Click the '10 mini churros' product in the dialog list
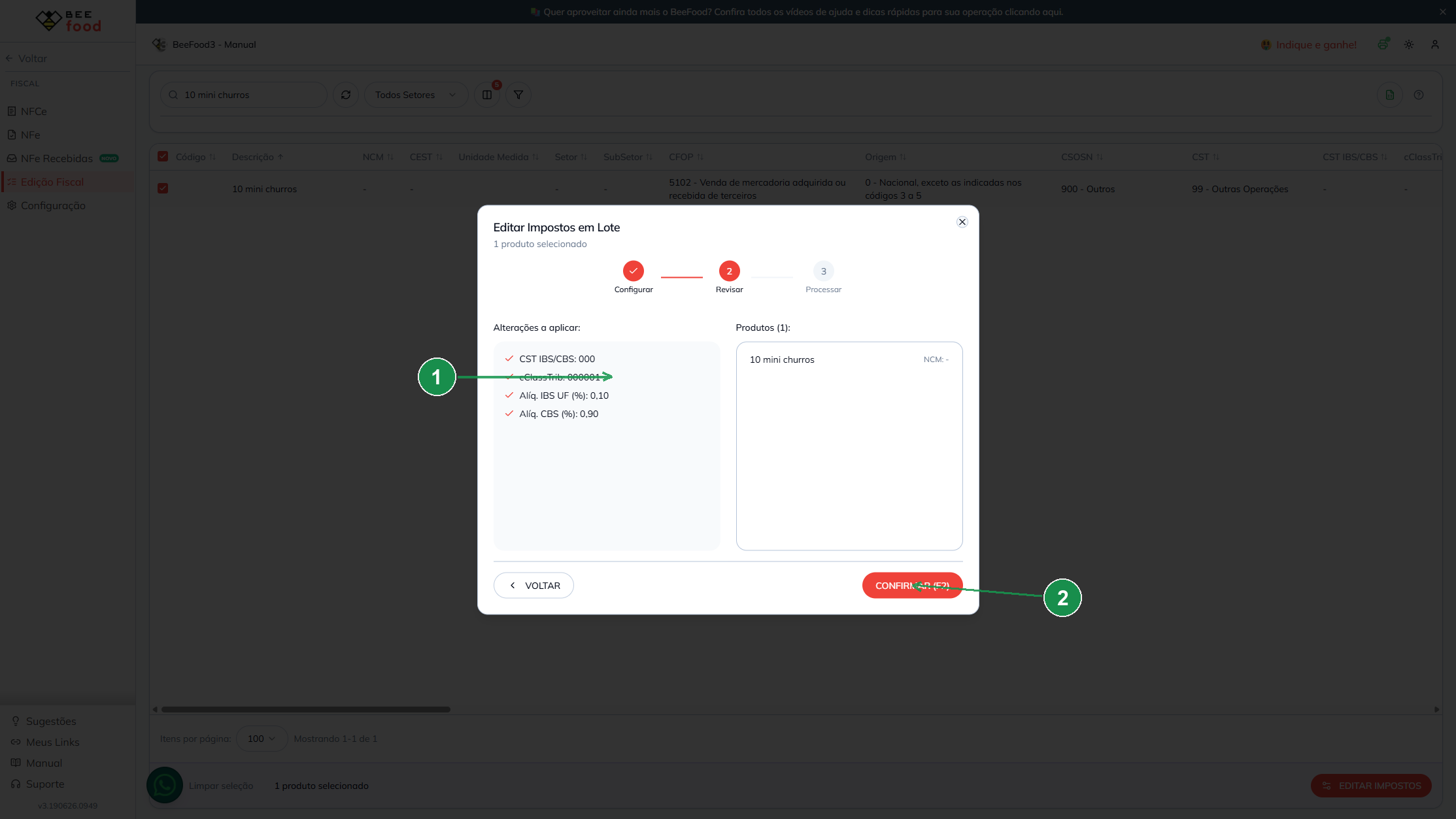Image resolution: width=1456 pixels, height=819 pixels. pyautogui.click(x=849, y=359)
